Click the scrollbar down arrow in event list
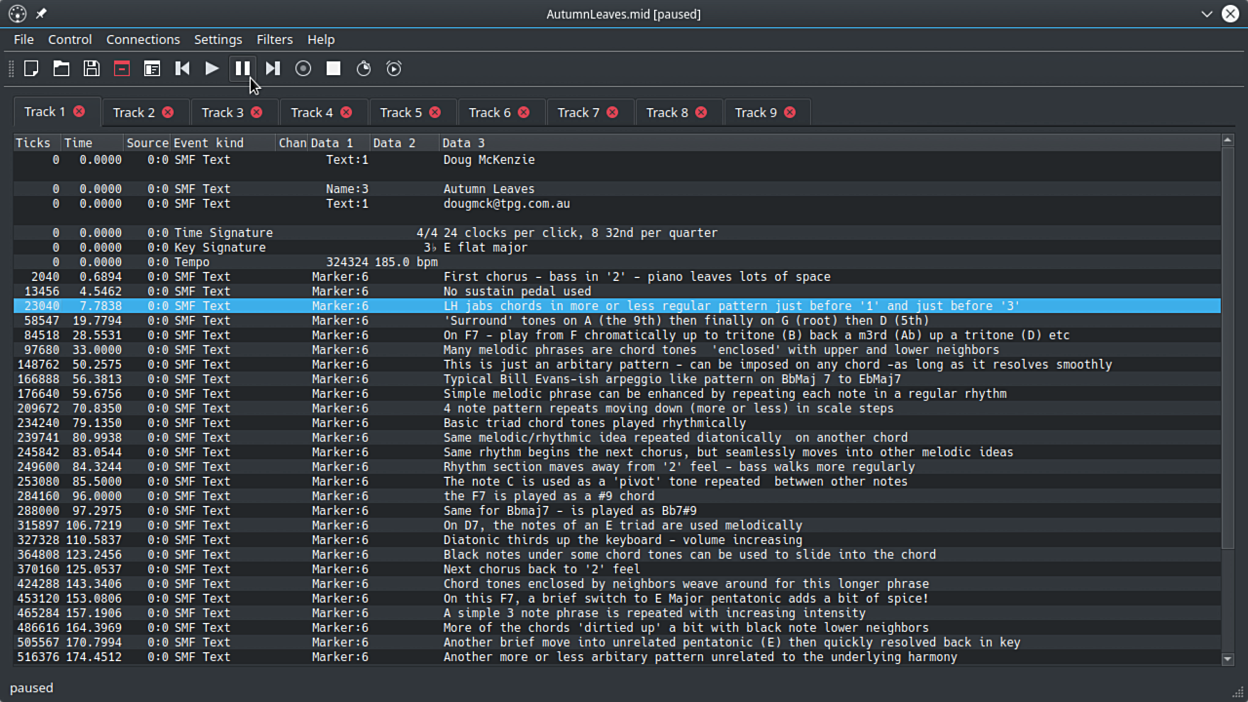This screenshot has height=702, width=1248. pos(1228,659)
